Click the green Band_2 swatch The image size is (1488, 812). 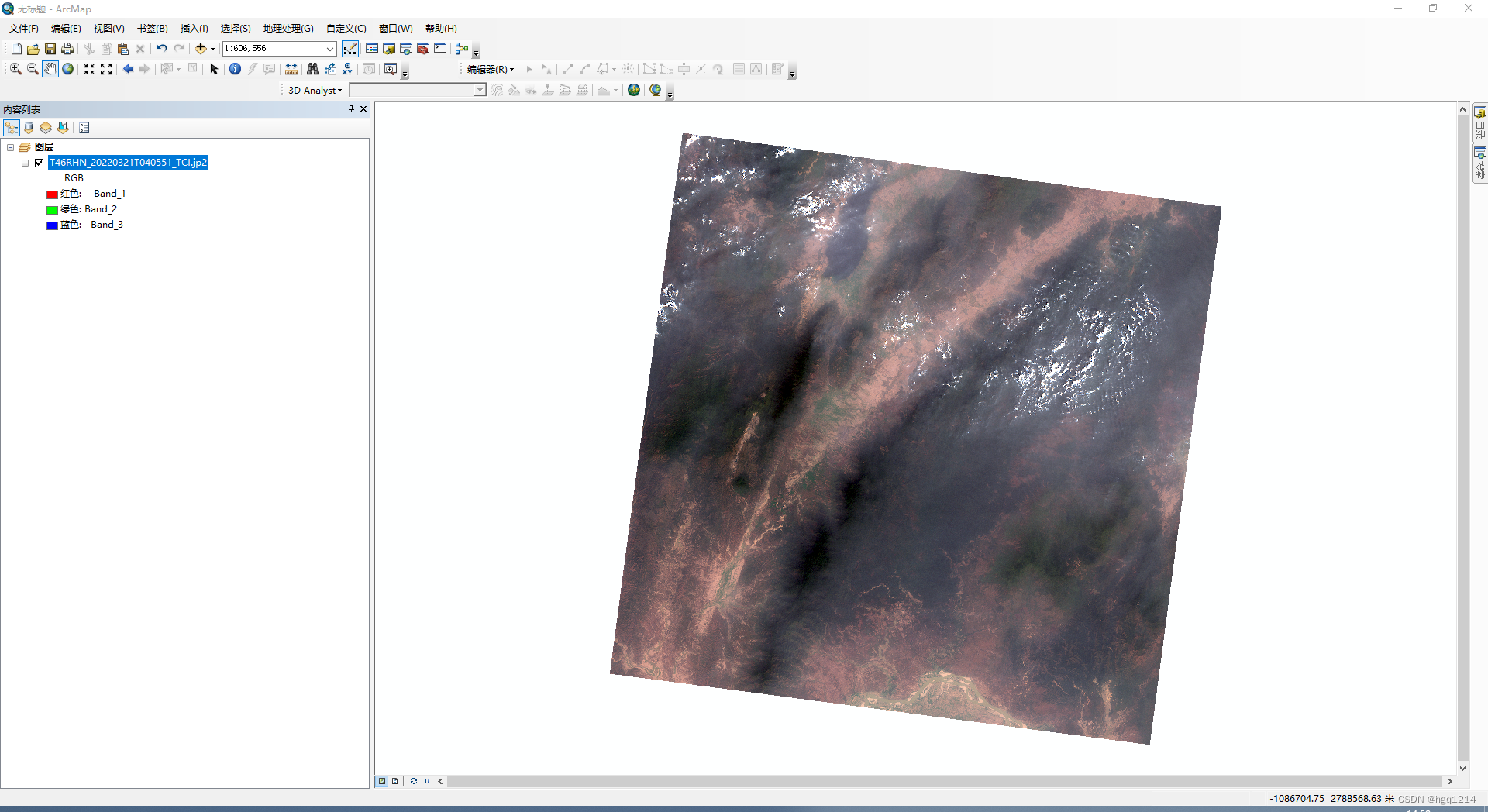(52, 210)
